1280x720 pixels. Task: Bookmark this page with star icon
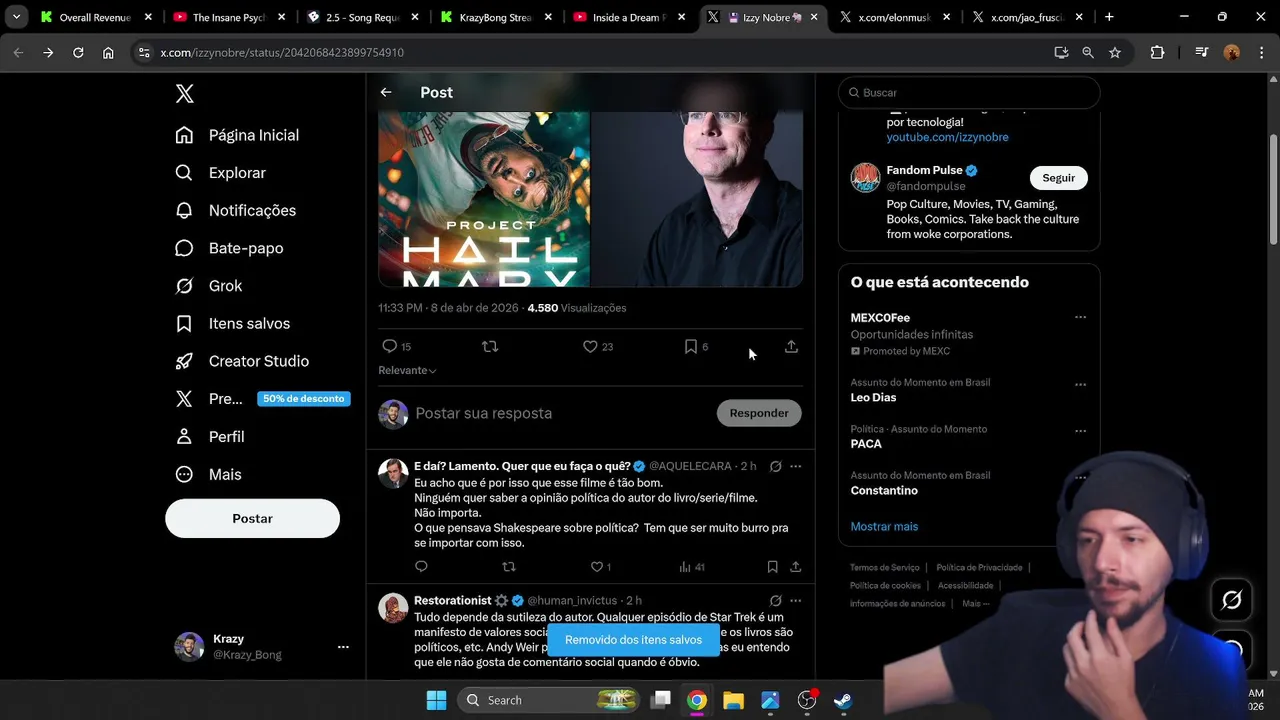click(1115, 52)
